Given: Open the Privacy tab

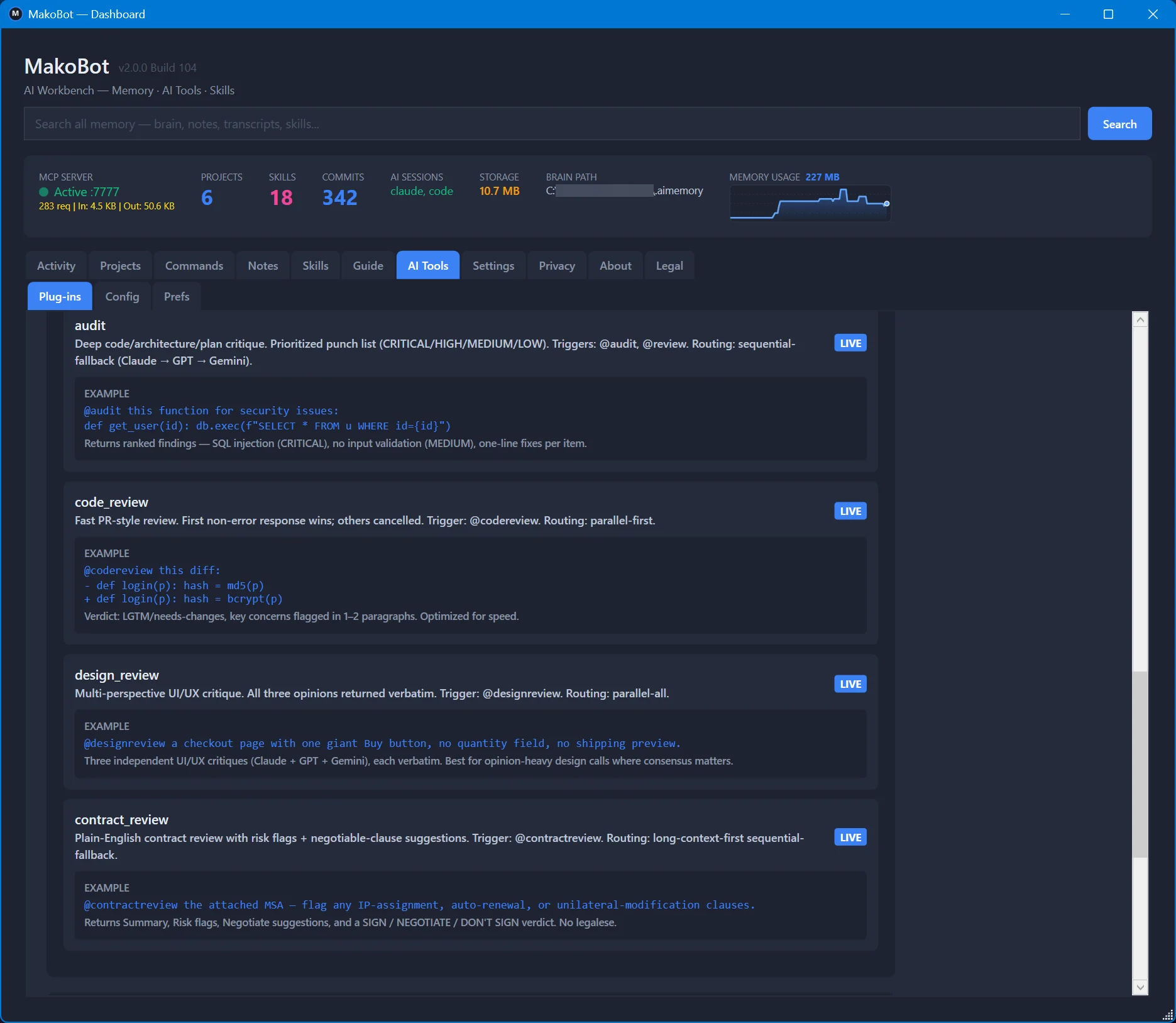Looking at the screenshot, I should coord(557,266).
